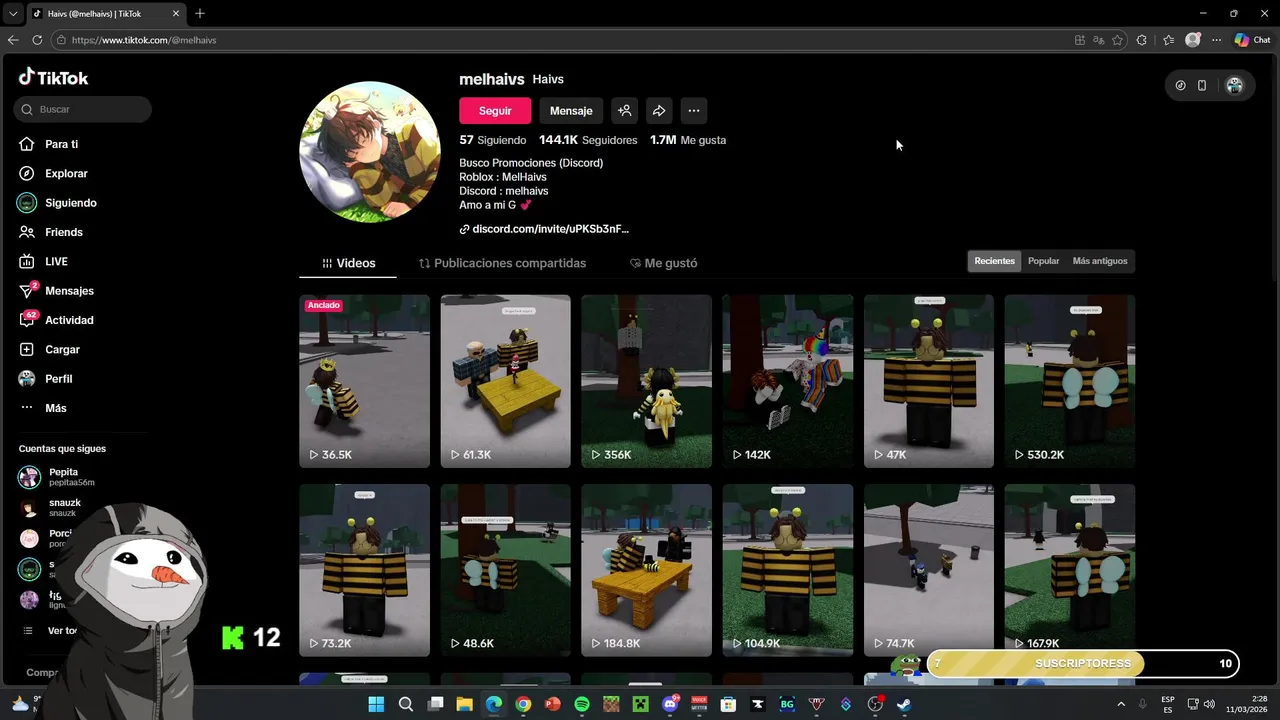The height and width of the screenshot is (720, 1280).
Task: Open the video with 356K views
Action: click(646, 381)
